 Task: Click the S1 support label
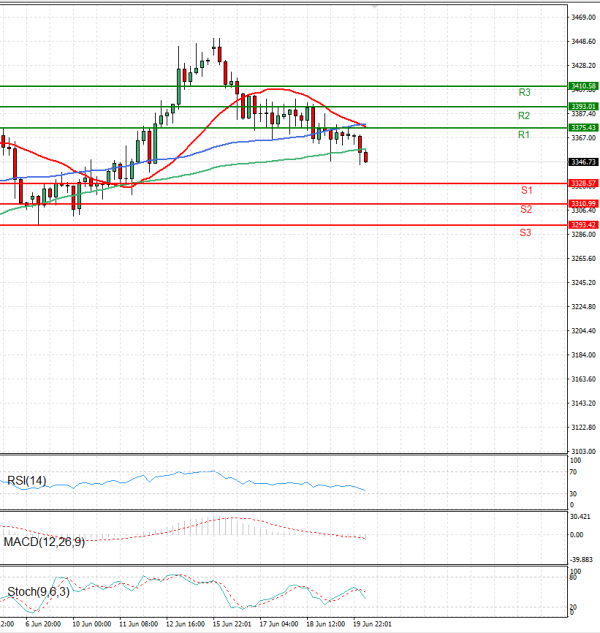(x=527, y=190)
